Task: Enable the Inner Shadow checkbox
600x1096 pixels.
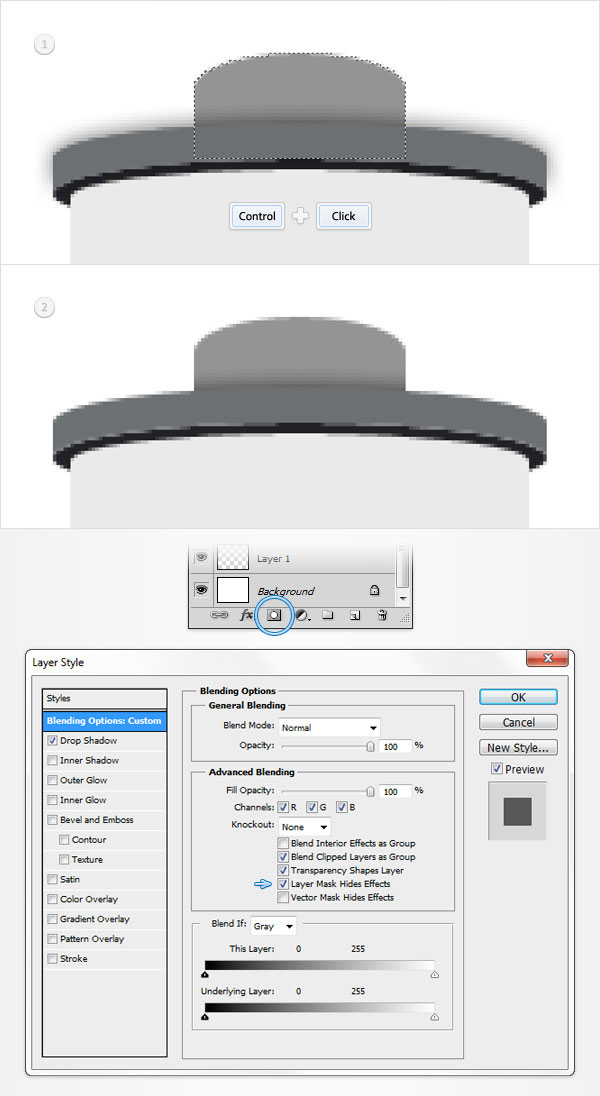Action: point(52,760)
